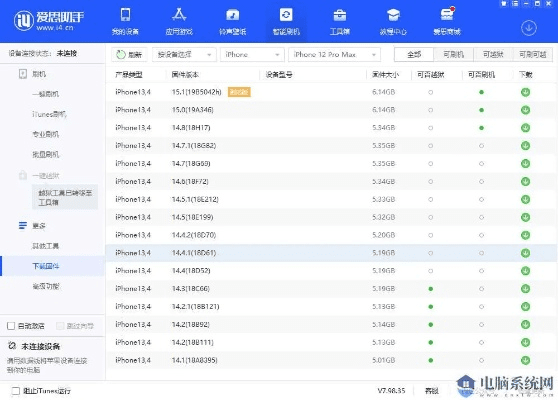Click the 6.14GB size in 15.0 row
Viewport: 558px width, 400px height.
[384, 110]
